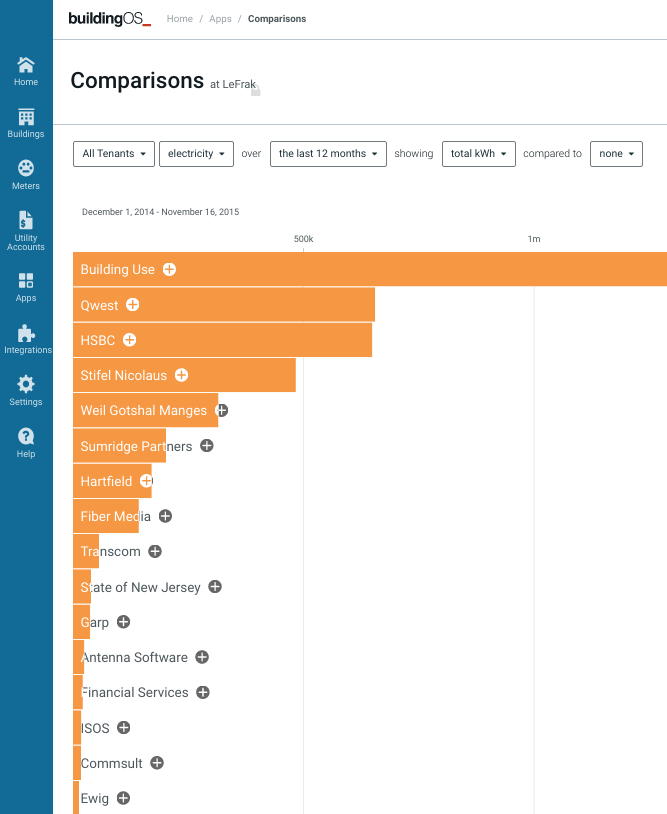Click the Comparisons page heading
This screenshot has width=667, height=814.
point(137,81)
